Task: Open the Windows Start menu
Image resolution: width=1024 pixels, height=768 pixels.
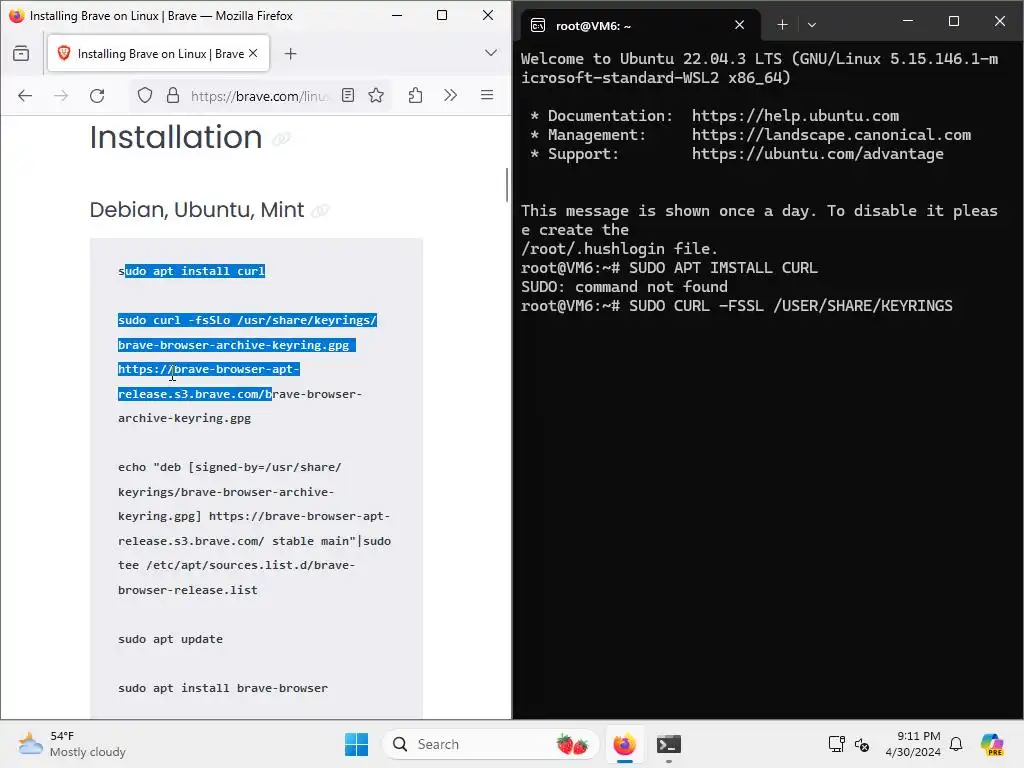Action: click(357, 744)
